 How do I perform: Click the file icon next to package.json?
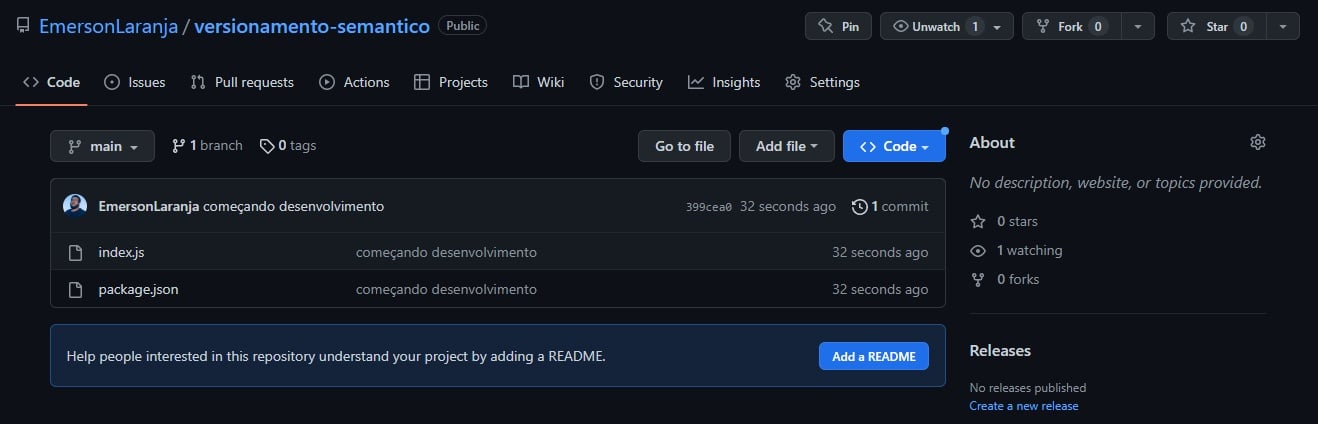pos(75,289)
